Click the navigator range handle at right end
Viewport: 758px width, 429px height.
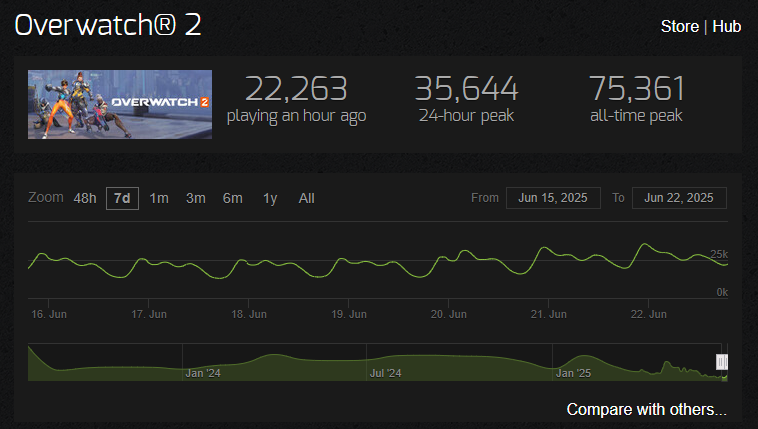pos(722,361)
